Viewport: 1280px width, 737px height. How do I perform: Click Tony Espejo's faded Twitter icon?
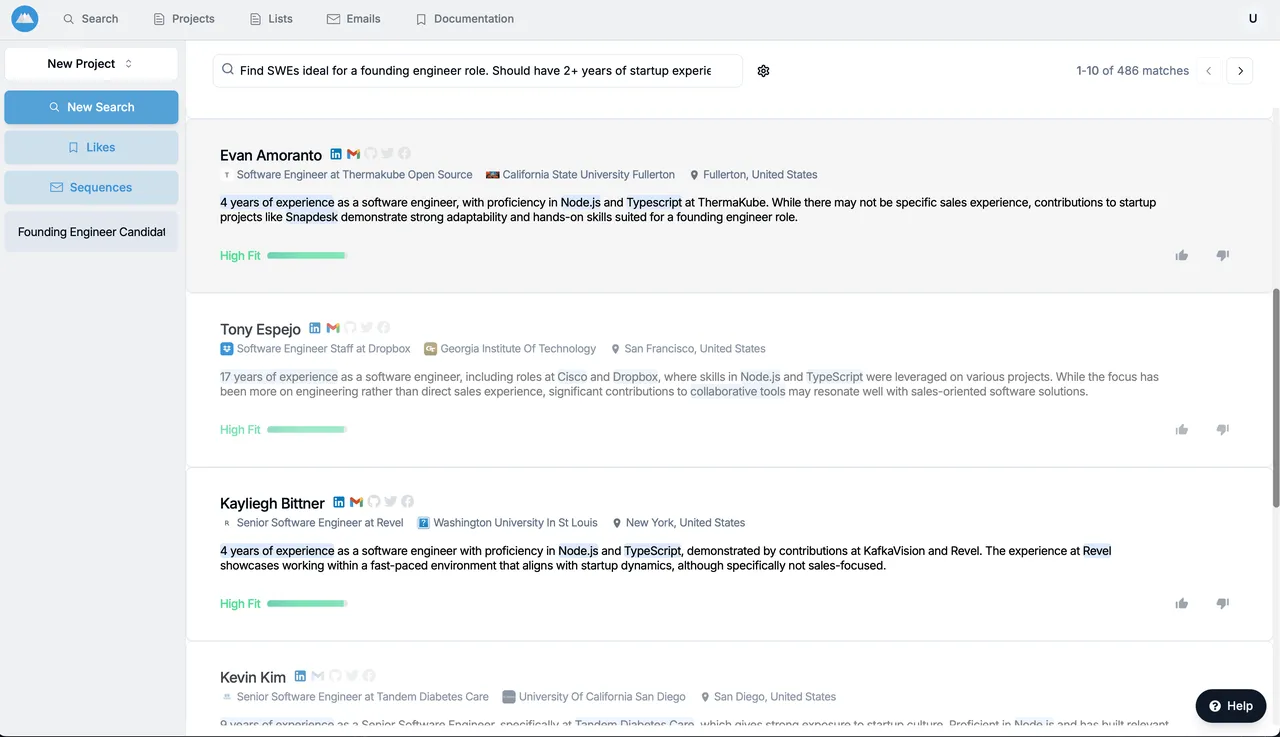tap(367, 328)
